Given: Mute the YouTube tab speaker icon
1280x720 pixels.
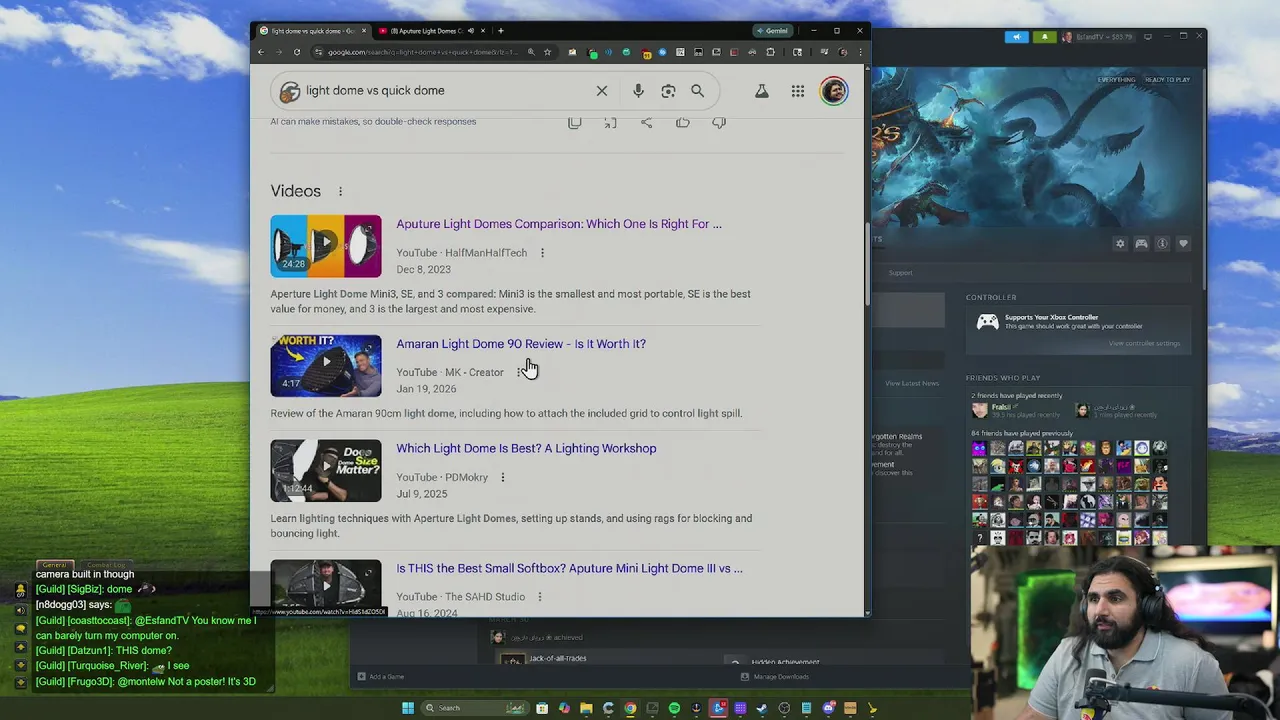Looking at the screenshot, I should 471,31.
